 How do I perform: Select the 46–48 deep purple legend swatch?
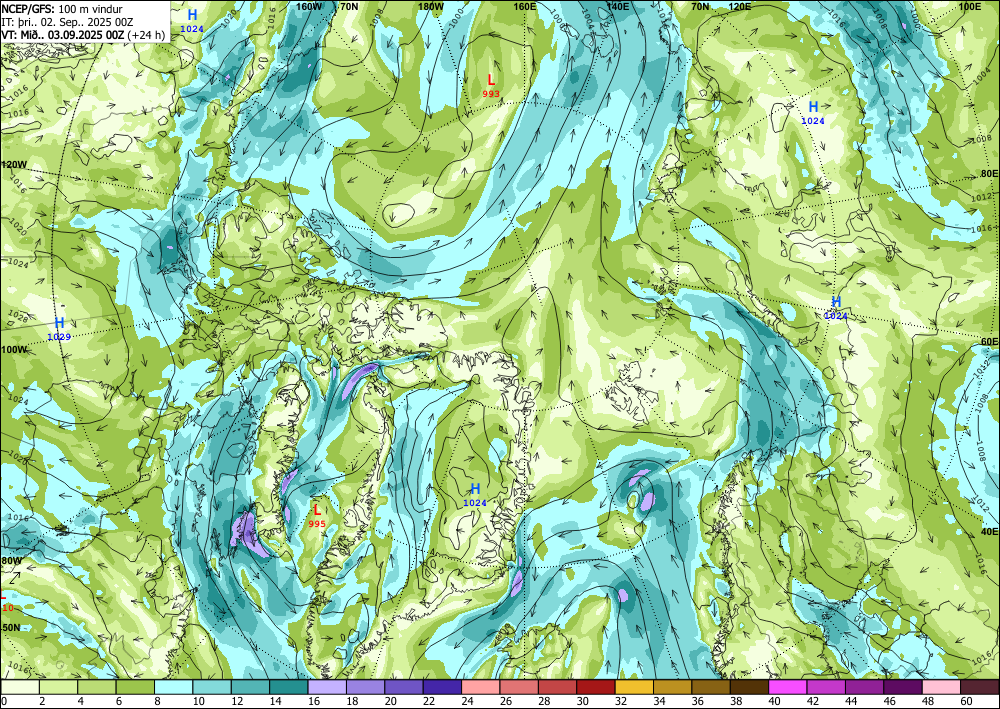(902, 687)
